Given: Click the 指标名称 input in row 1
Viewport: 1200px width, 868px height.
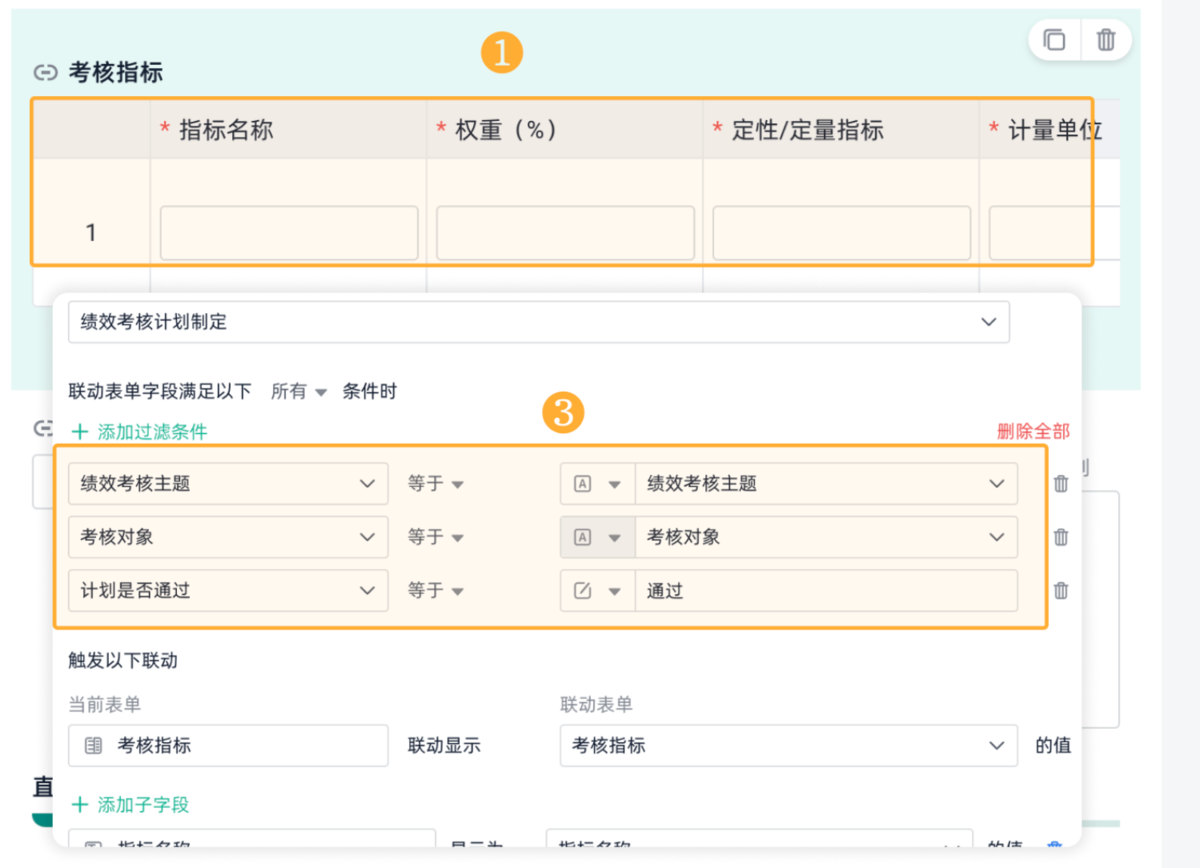Looking at the screenshot, I should (x=289, y=233).
